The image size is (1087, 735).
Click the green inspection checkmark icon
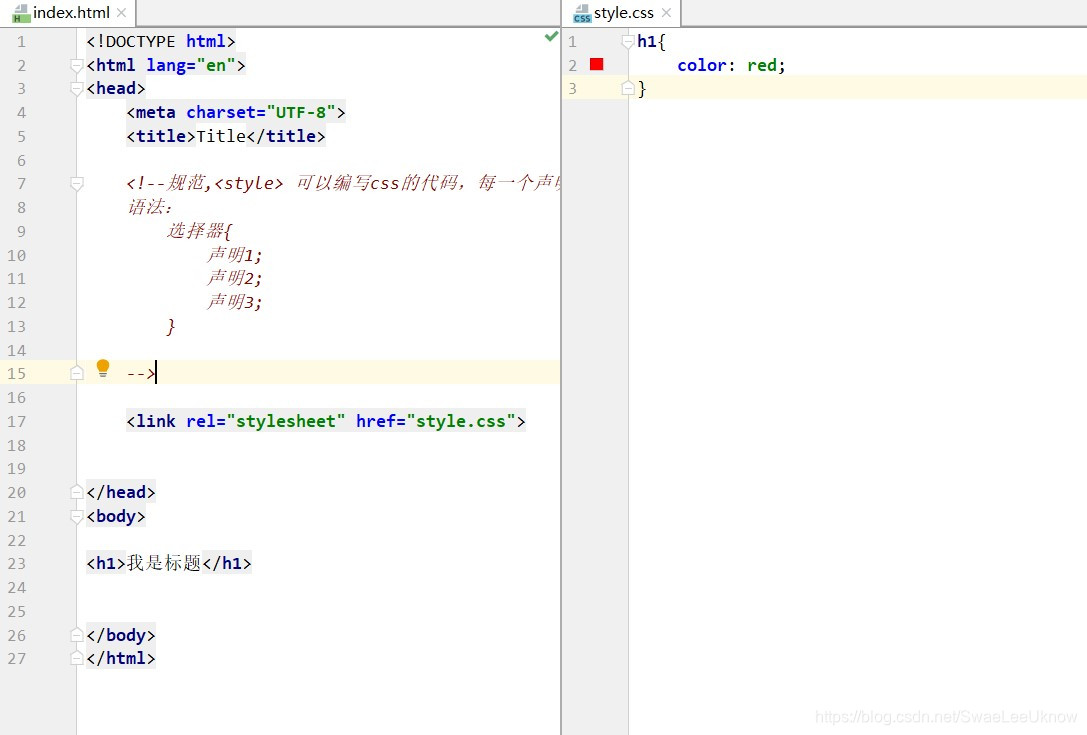point(551,36)
